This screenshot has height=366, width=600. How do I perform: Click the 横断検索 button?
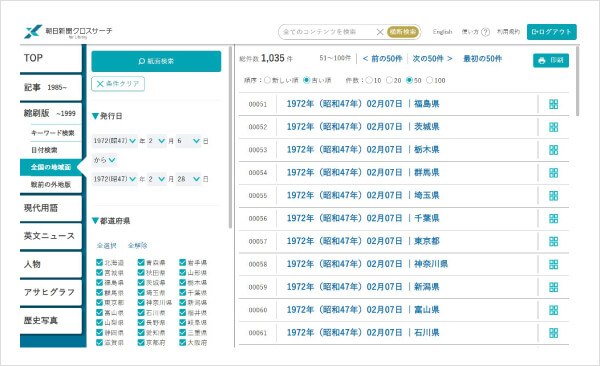pyautogui.click(x=403, y=32)
